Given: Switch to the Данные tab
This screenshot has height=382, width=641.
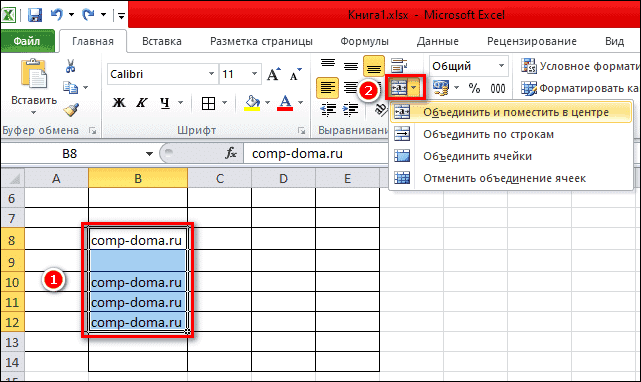Looking at the screenshot, I should tap(437, 41).
